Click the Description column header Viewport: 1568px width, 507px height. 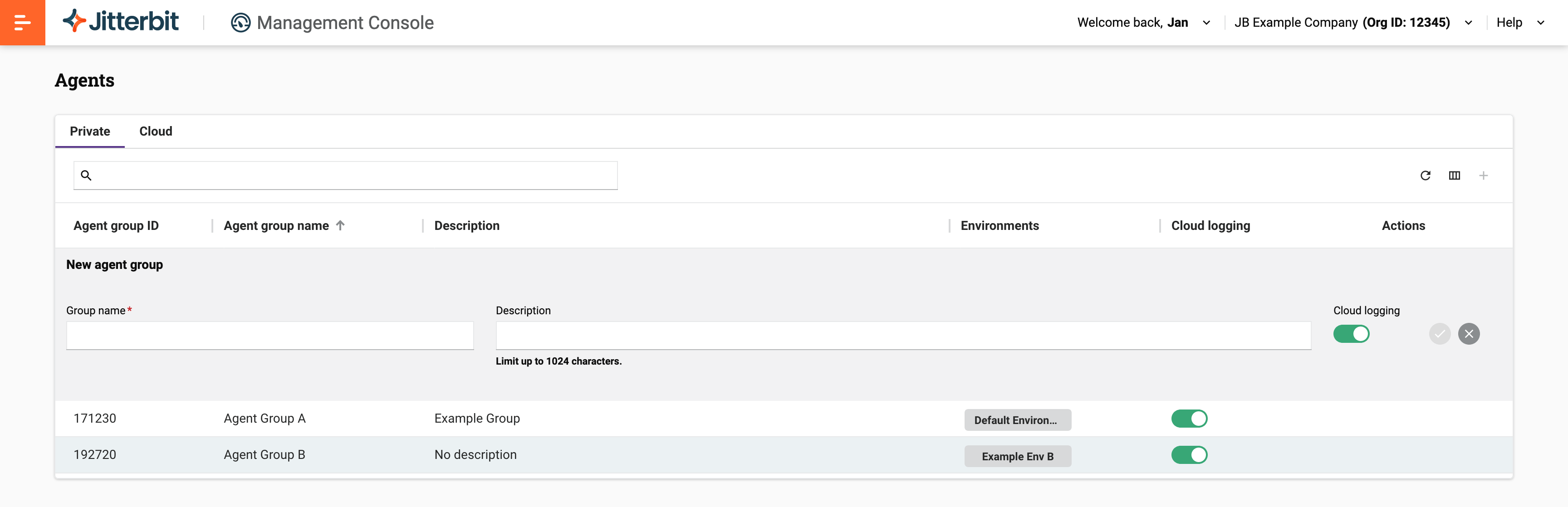pyautogui.click(x=467, y=226)
